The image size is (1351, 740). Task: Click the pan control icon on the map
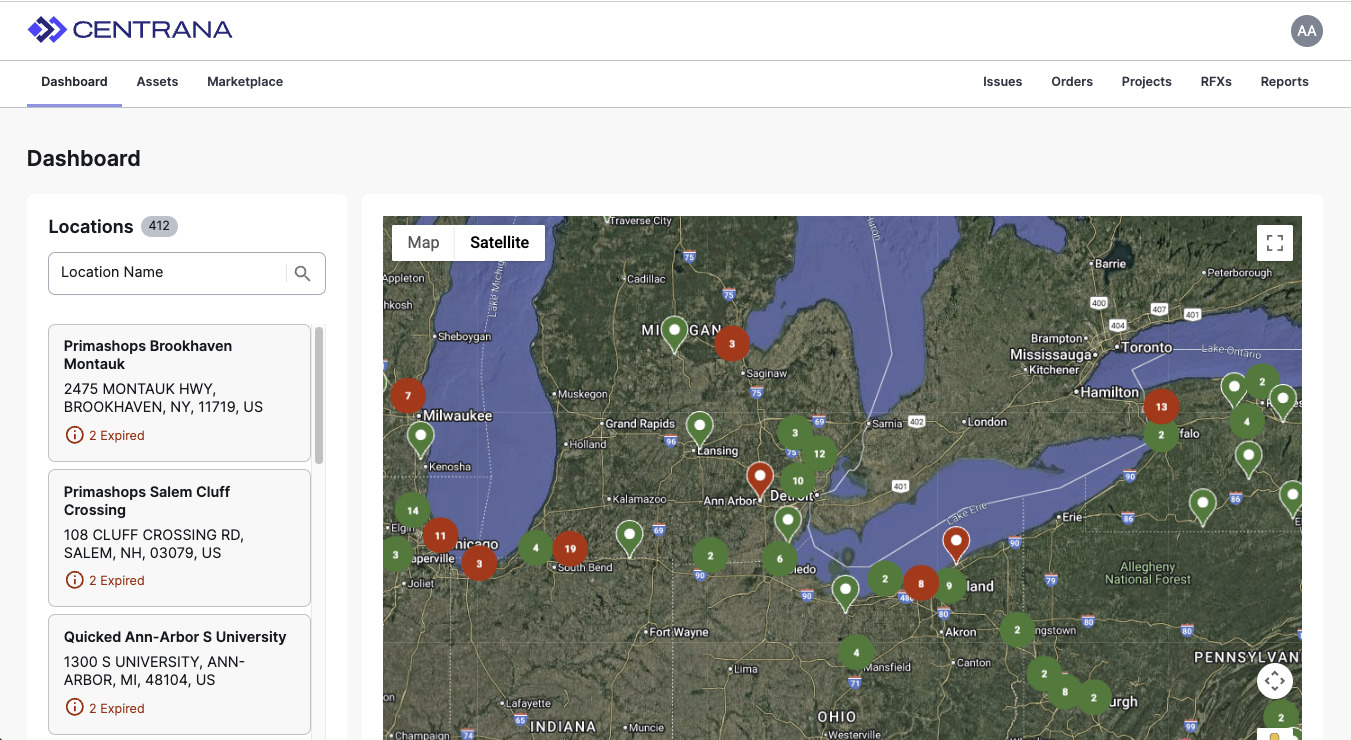1274,680
